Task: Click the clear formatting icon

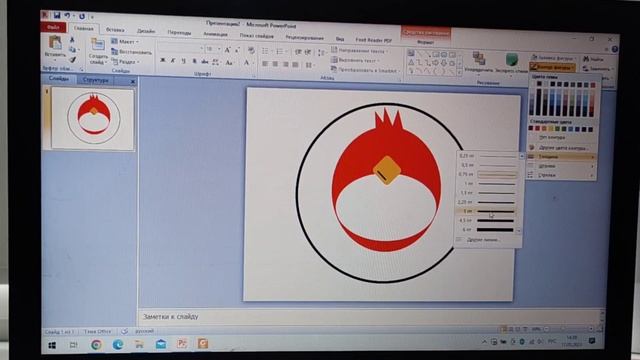Action: click(x=251, y=51)
